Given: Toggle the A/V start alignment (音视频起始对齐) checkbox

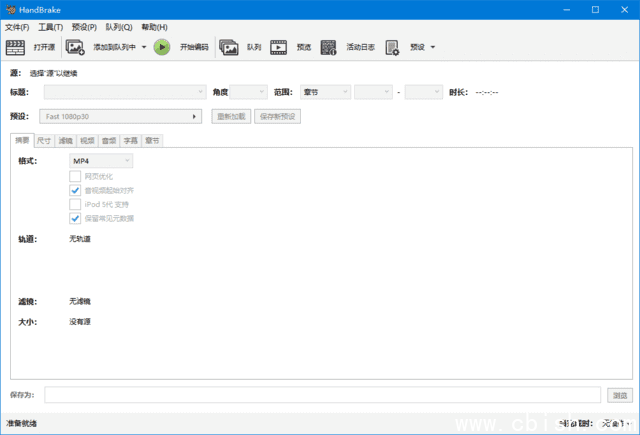Looking at the screenshot, I should 75,190.
